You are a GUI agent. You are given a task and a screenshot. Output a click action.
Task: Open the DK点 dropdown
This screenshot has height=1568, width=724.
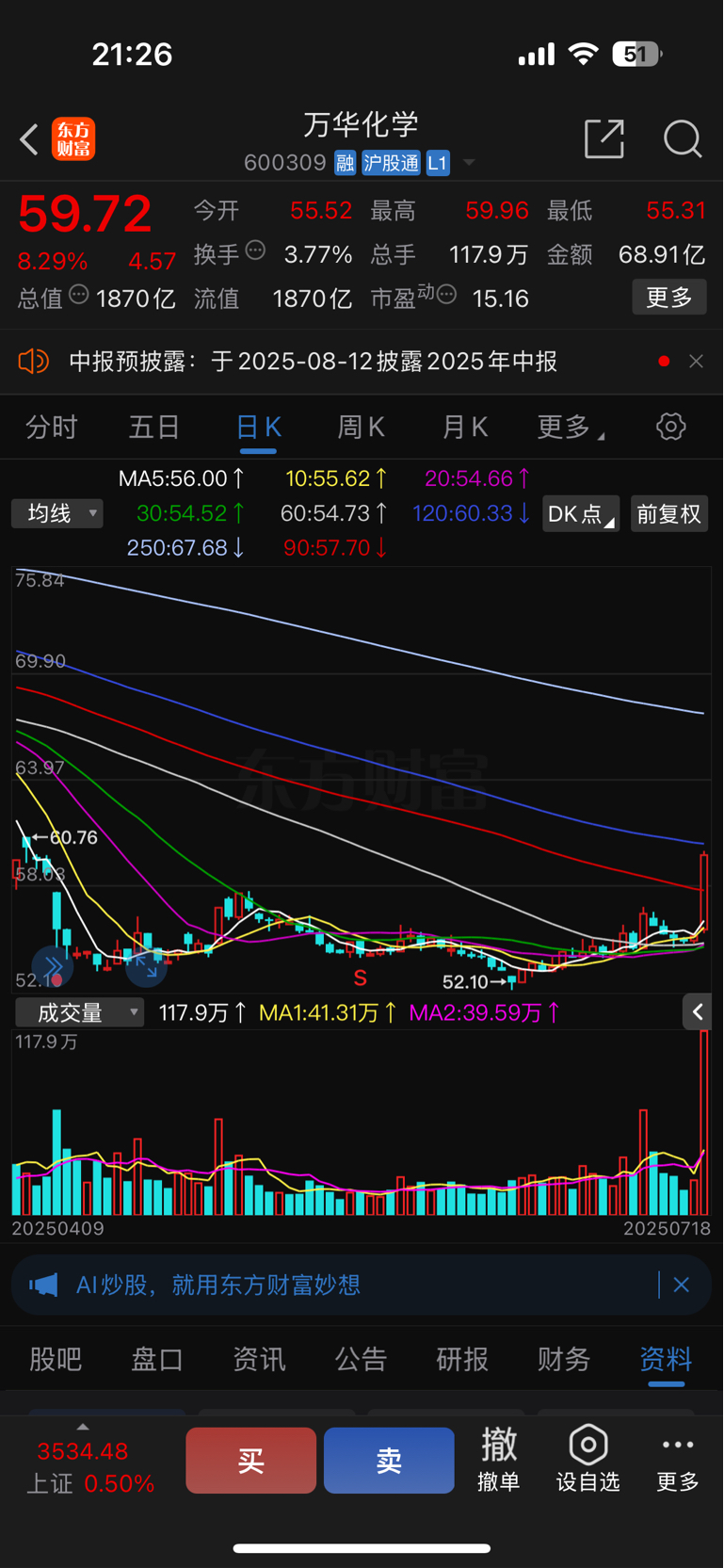tap(580, 514)
